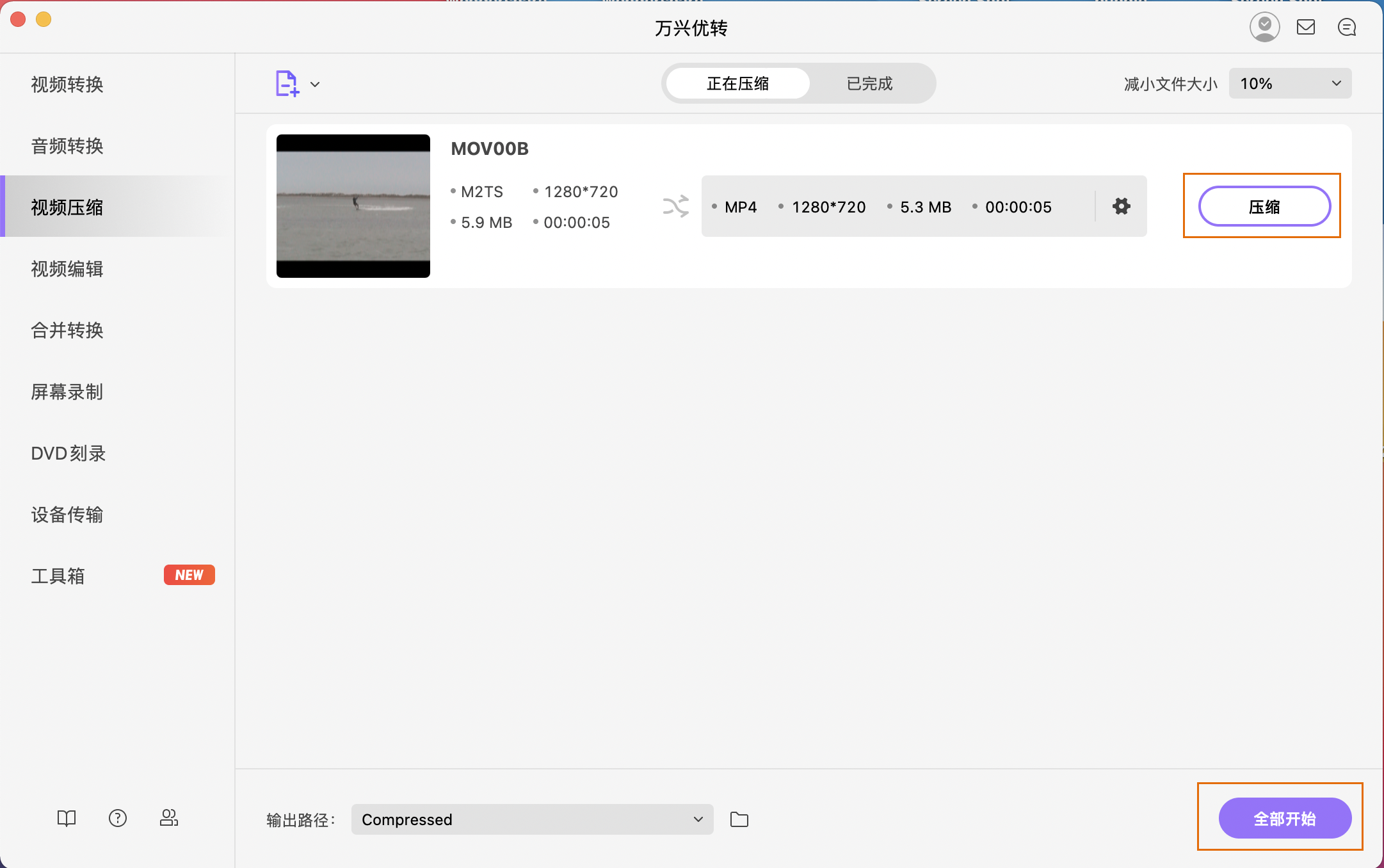Select 屏幕录制 in the sidebar
The image size is (1384, 868).
[x=67, y=392]
